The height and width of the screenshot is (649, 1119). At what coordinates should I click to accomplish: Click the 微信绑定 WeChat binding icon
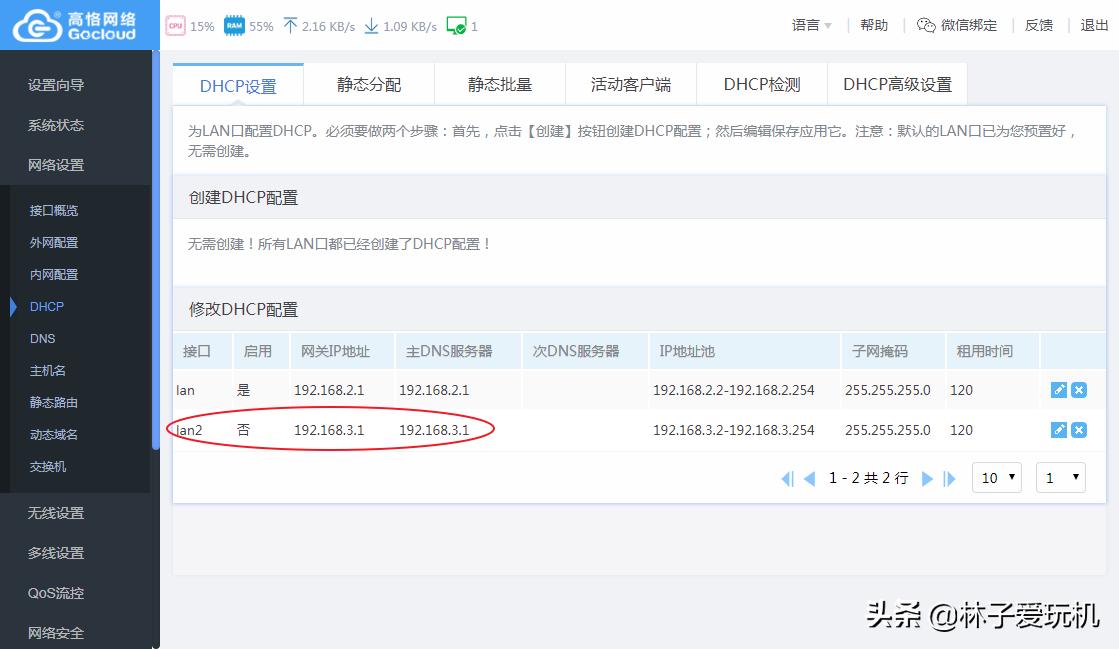pyautogui.click(x=928, y=24)
